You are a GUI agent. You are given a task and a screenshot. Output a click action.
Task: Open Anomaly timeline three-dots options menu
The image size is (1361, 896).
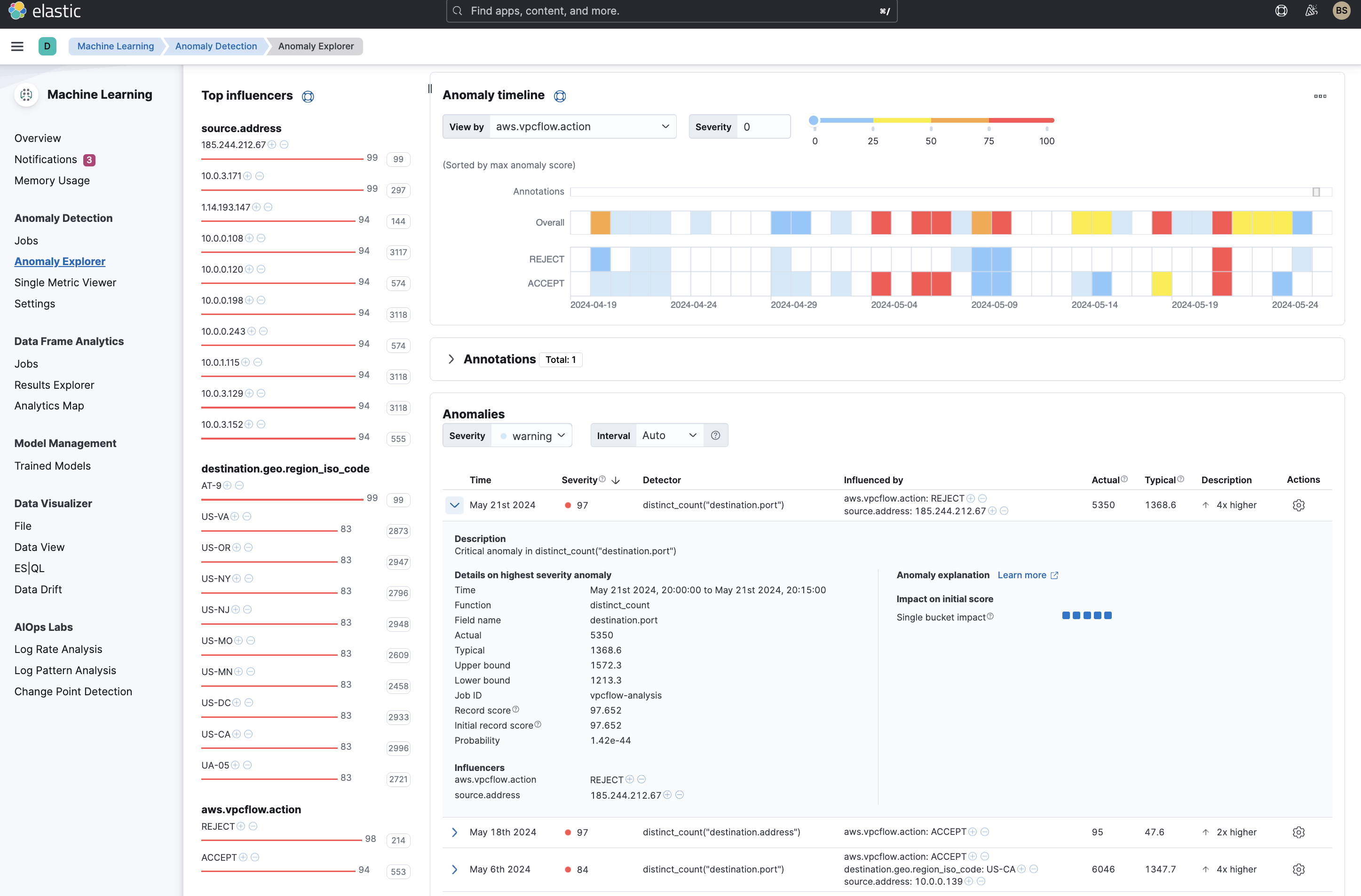click(x=1320, y=96)
